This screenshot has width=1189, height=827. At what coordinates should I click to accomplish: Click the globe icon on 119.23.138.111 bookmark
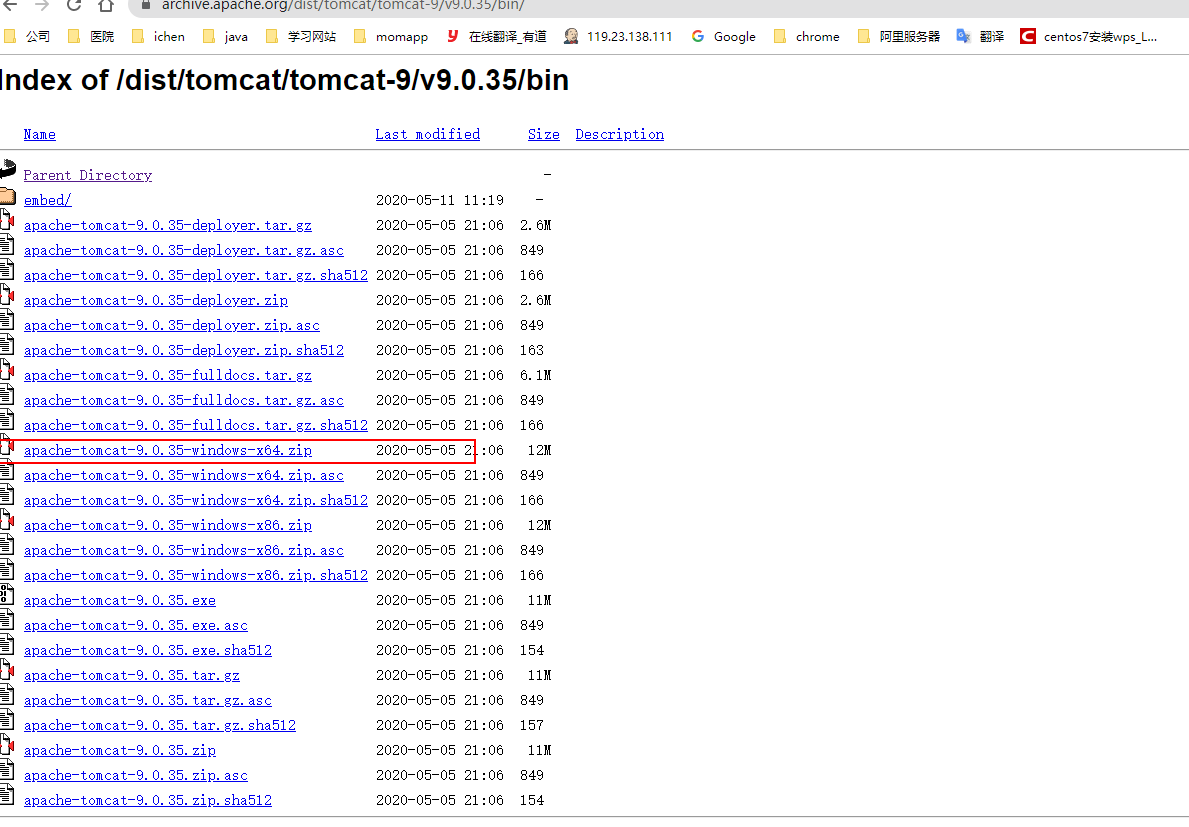pos(571,36)
